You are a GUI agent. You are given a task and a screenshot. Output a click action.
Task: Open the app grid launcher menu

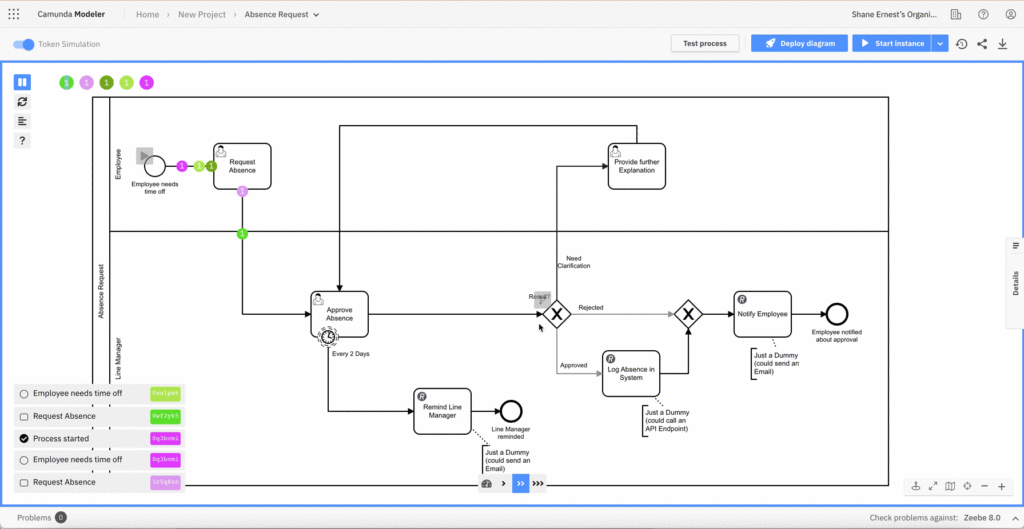[x=14, y=14]
